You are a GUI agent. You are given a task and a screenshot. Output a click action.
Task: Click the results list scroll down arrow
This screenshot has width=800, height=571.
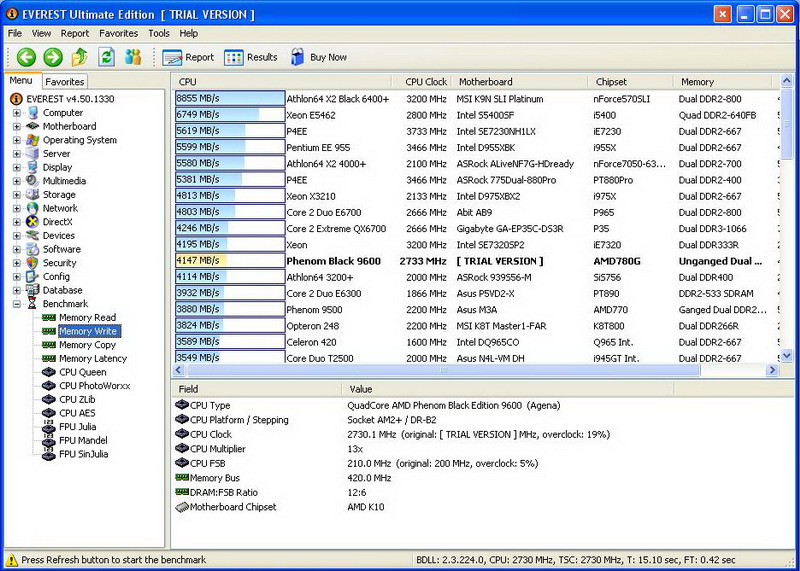[x=786, y=356]
